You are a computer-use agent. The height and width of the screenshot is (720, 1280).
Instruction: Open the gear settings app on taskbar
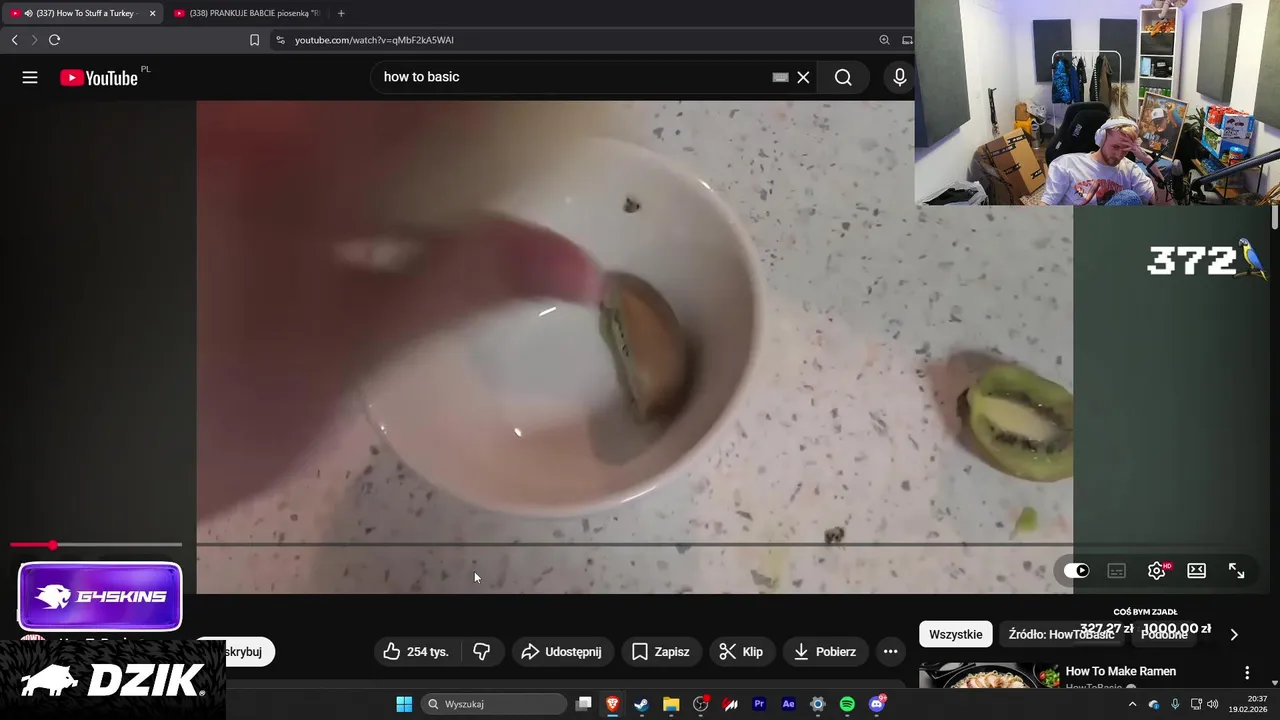pyautogui.click(x=818, y=704)
